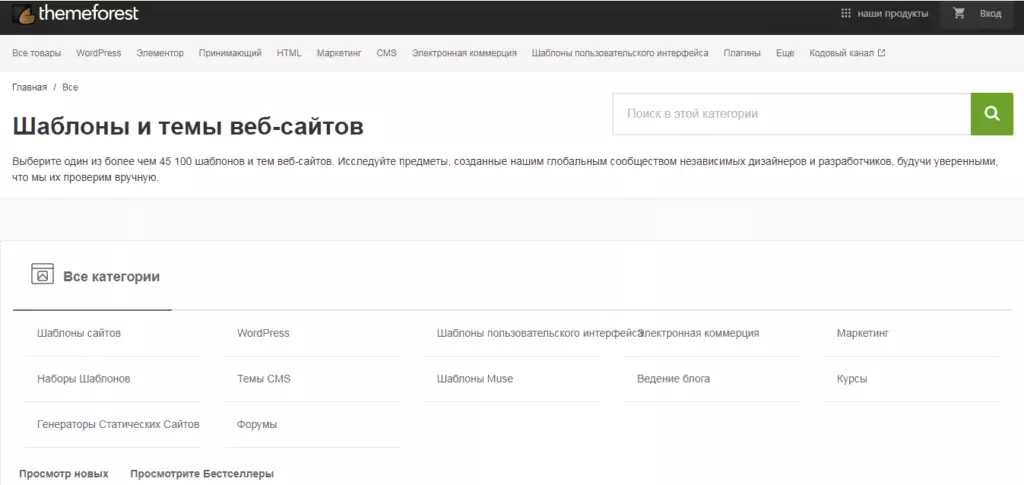Click the Шаблоны и темы веб-сайтов heading
Viewport: 1024px width, 485px height.
point(188,127)
